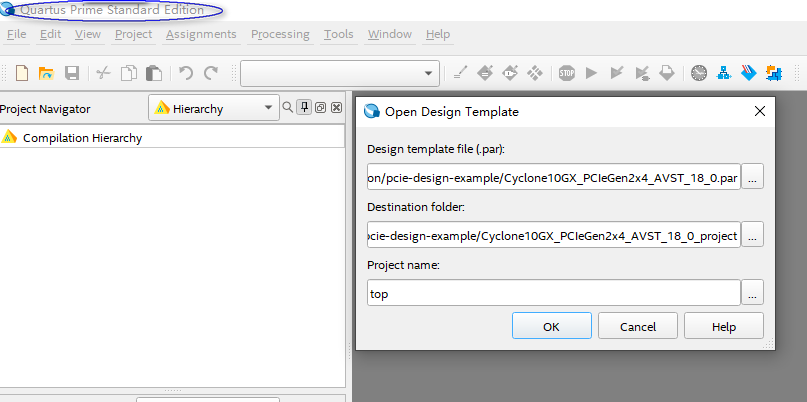Open the Processing menu

(280, 34)
